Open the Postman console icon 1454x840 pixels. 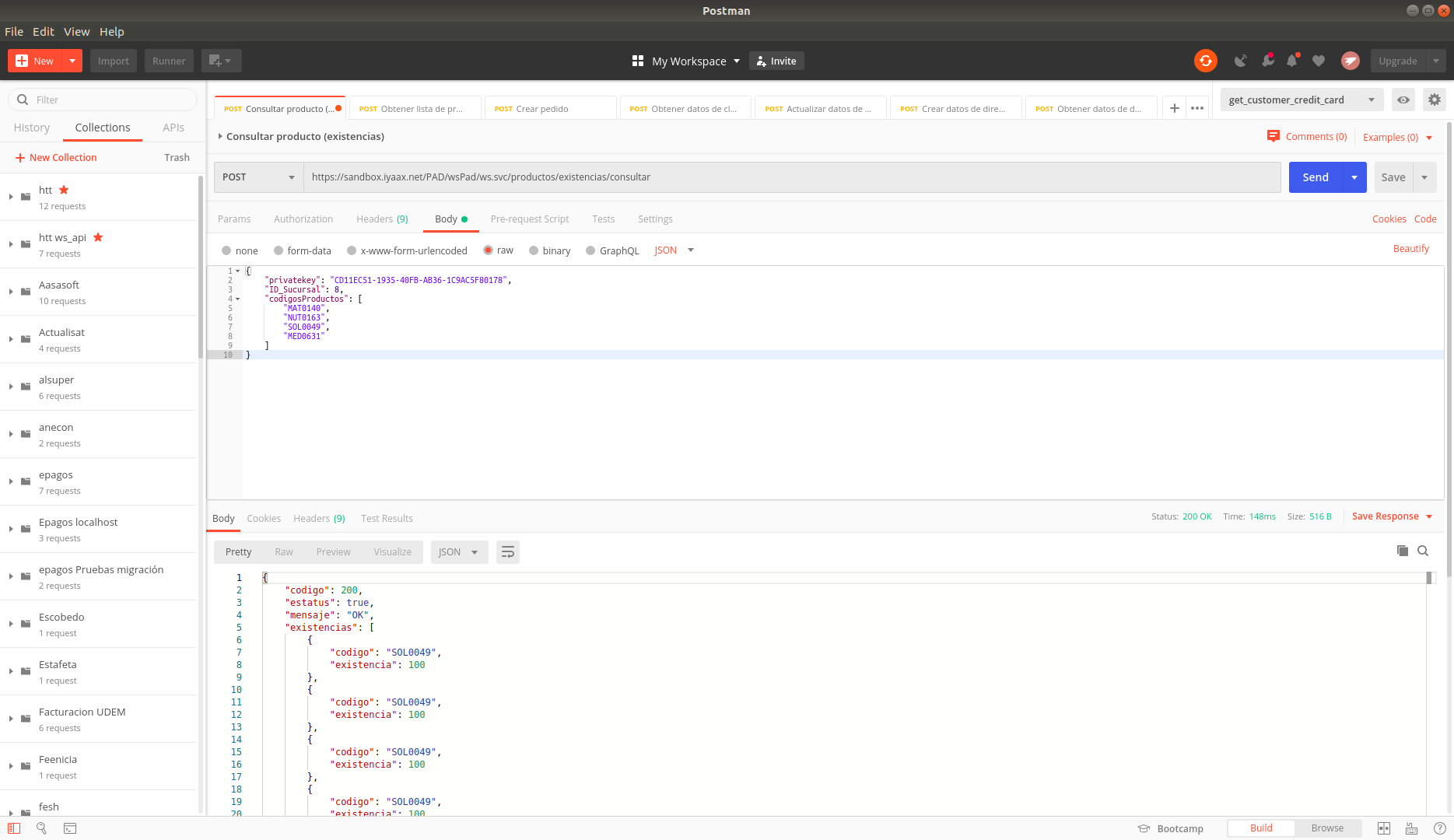pyautogui.click(x=70, y=828)
